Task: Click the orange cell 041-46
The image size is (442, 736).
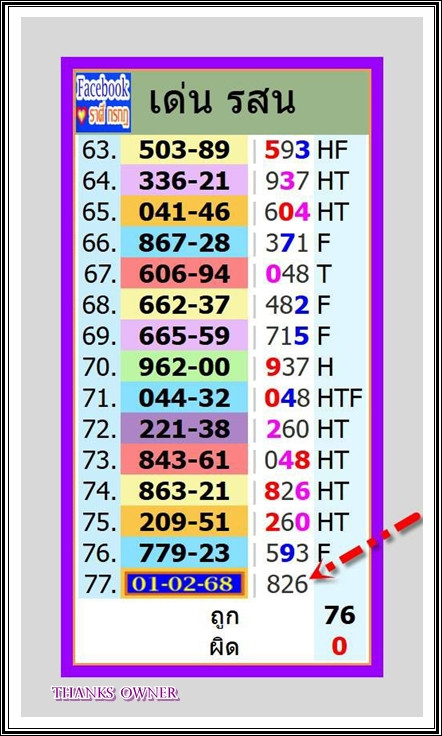Action: [184, 212]
